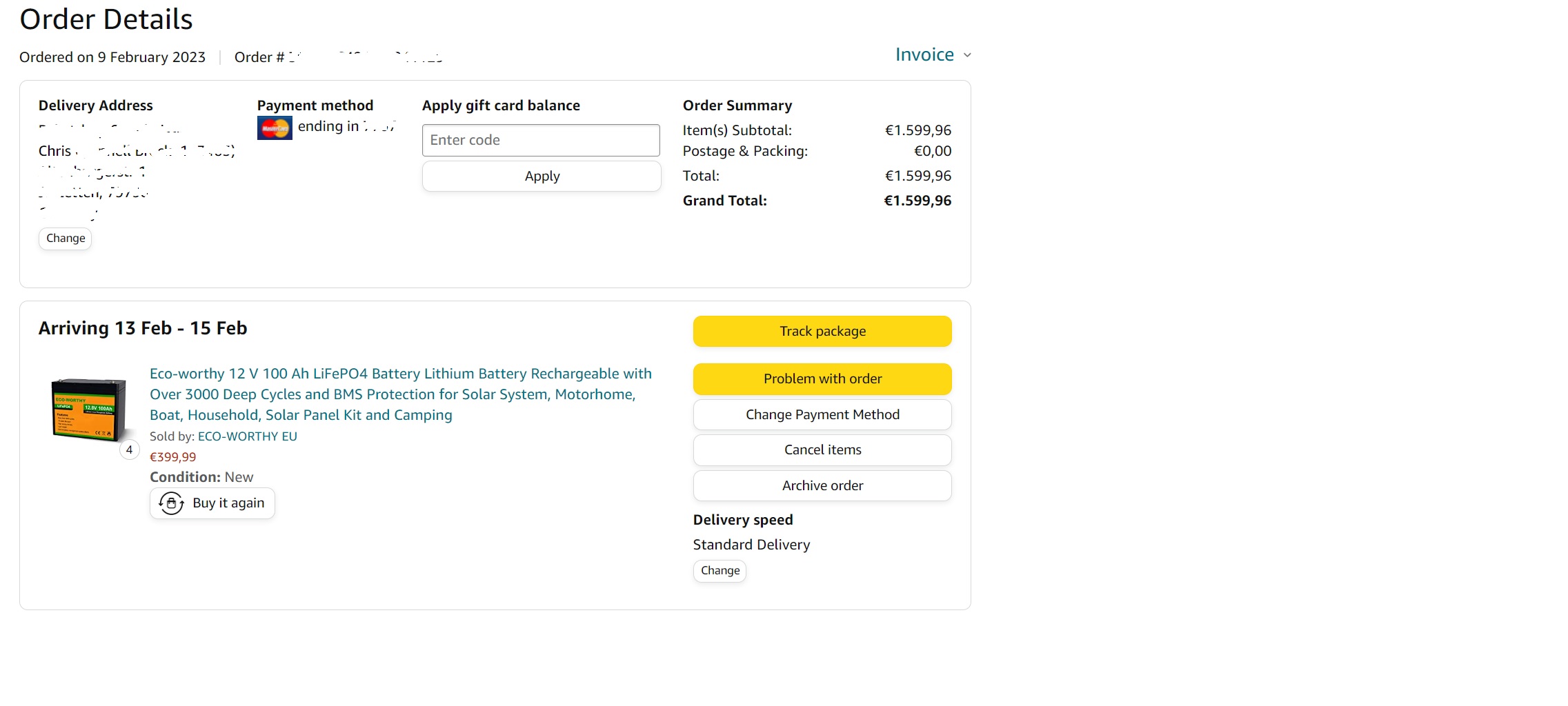Click the €399,99 item price

coord(172,457)
